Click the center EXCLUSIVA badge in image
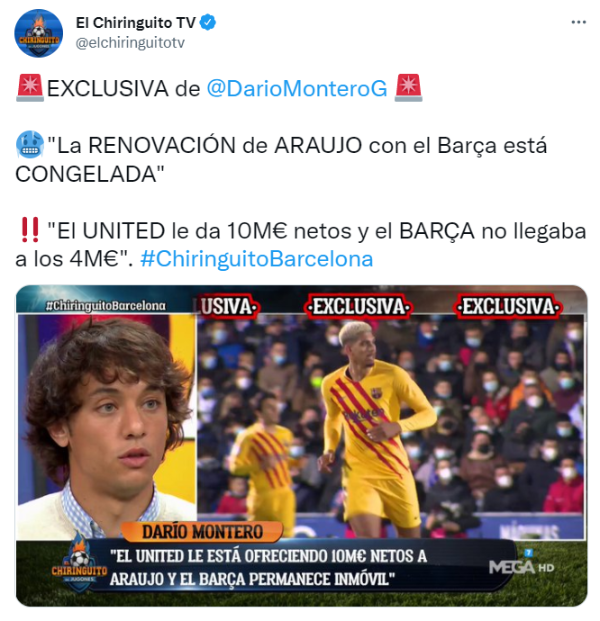 coord(358,307)
